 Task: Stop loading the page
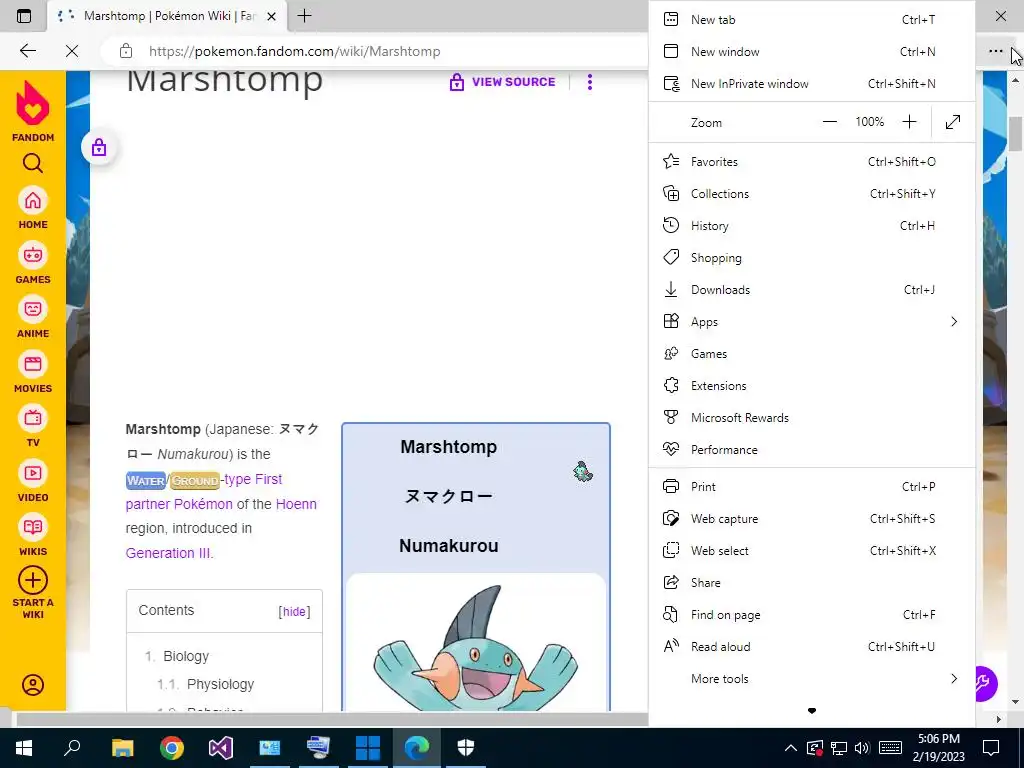pos(72,51)
